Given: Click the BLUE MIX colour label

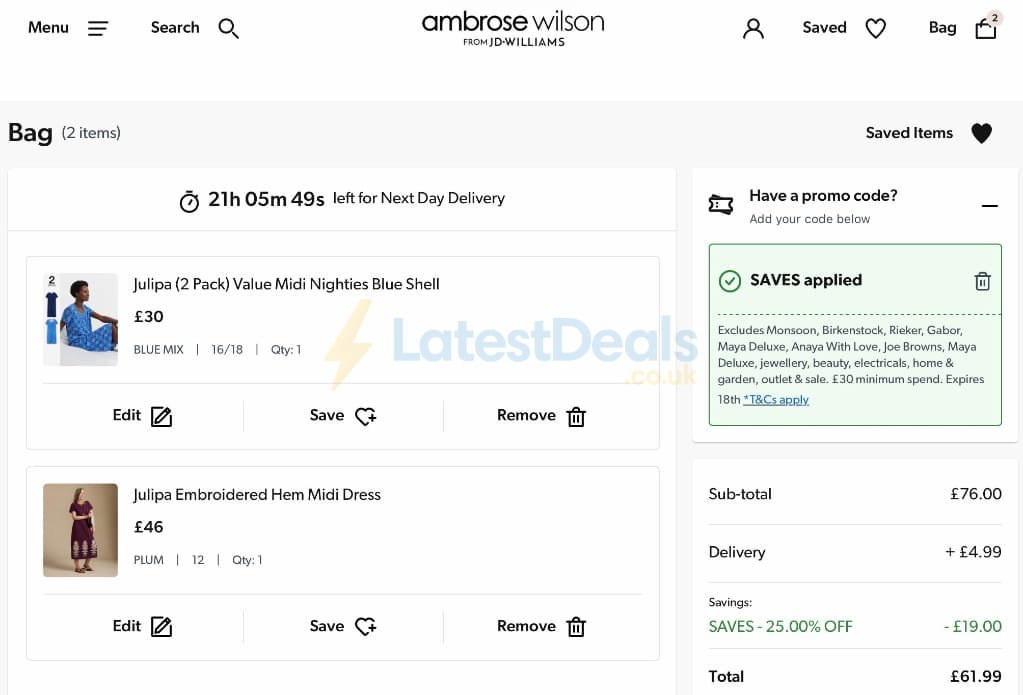Looking at the screenshot, I should pos(159,350).
